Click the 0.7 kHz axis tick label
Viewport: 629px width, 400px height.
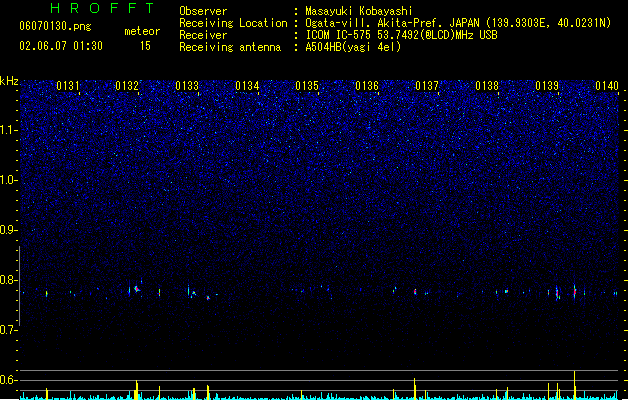[x=8, y=330]
